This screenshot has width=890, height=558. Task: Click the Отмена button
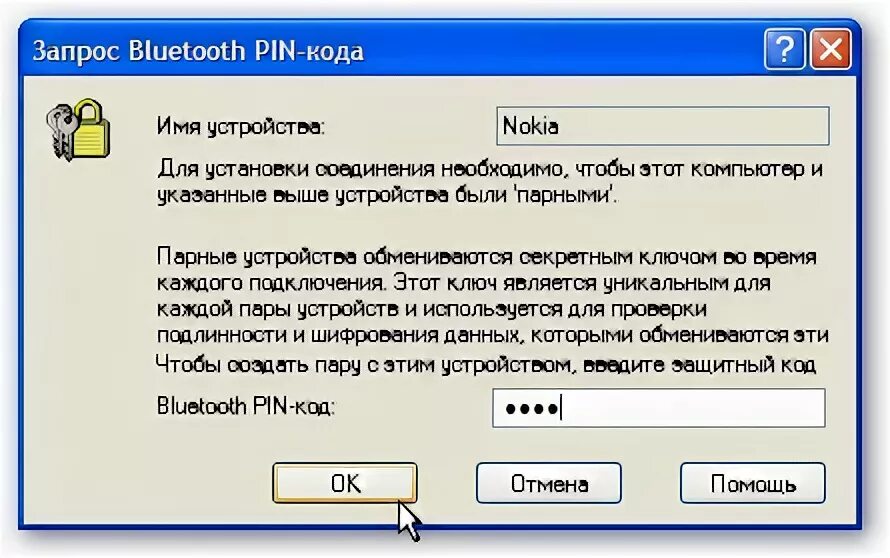(549, 483)
